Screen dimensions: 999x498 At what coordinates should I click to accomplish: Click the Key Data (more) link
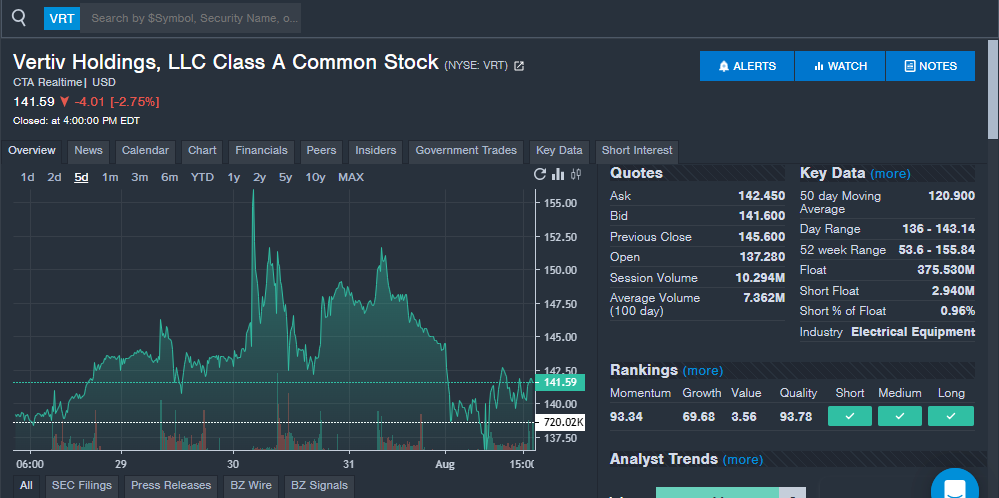[890, 173]
